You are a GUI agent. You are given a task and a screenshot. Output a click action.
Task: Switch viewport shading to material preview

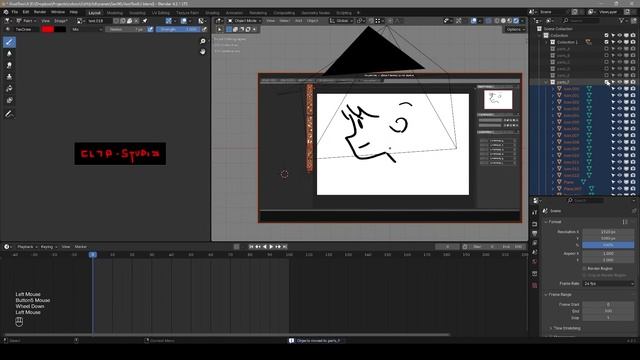click(510, 21)
